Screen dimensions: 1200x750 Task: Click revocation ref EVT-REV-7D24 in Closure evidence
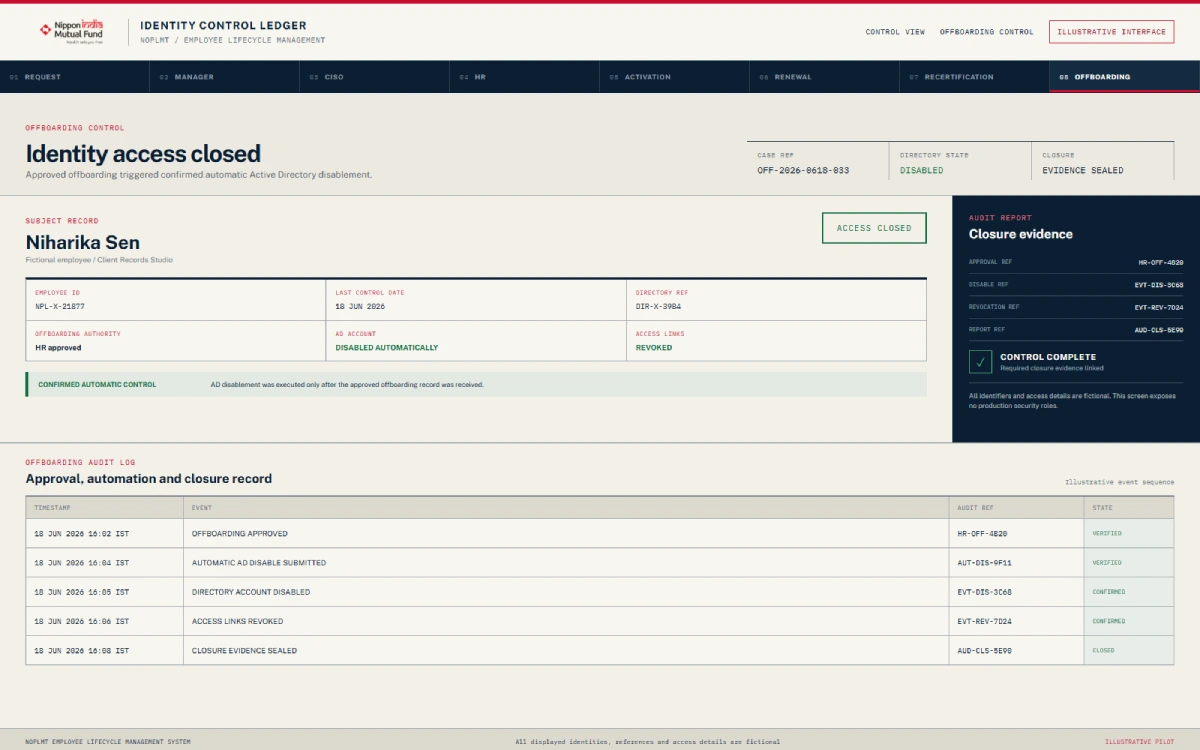1160,307
